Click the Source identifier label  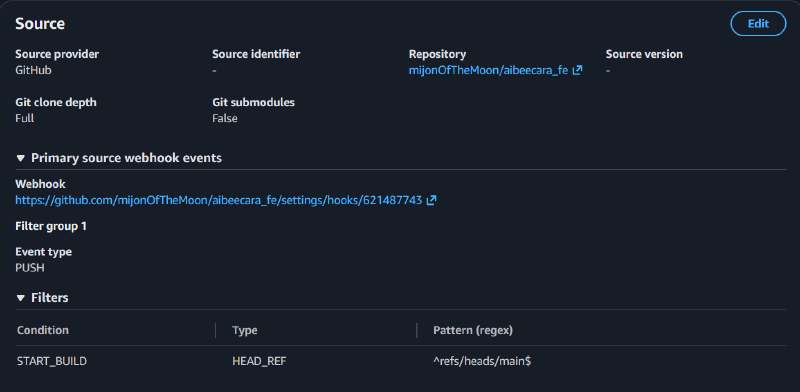point(256,54)
